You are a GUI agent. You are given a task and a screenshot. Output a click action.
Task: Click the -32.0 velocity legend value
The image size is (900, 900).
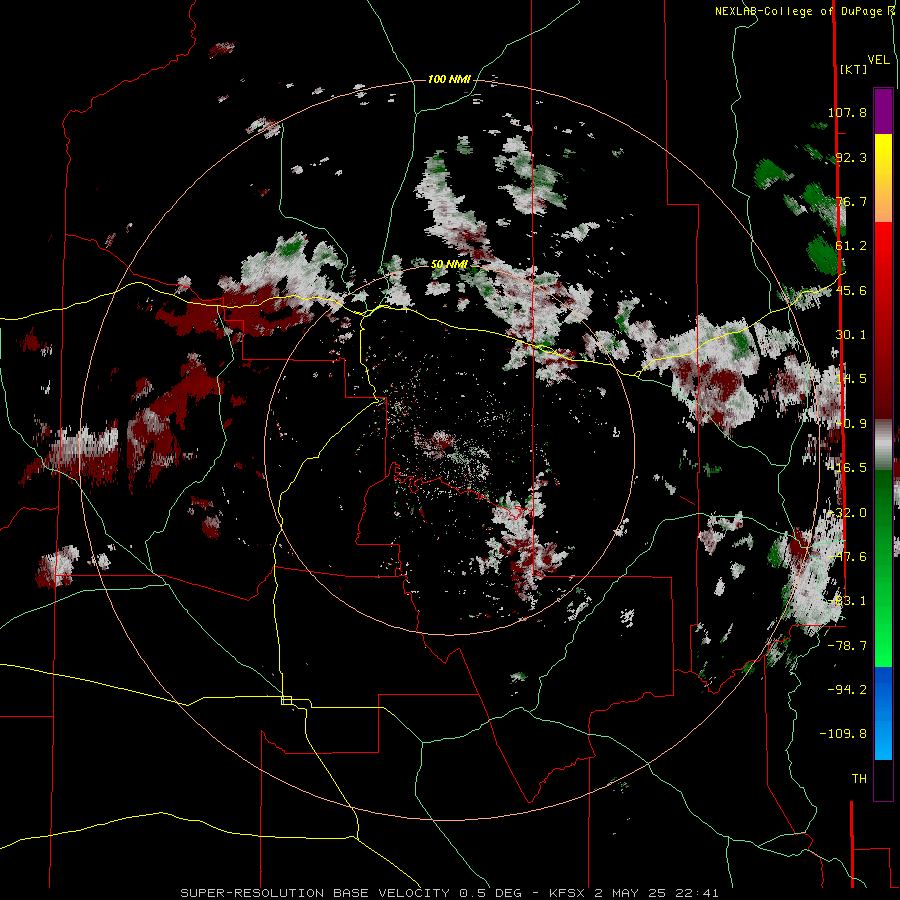847,513
